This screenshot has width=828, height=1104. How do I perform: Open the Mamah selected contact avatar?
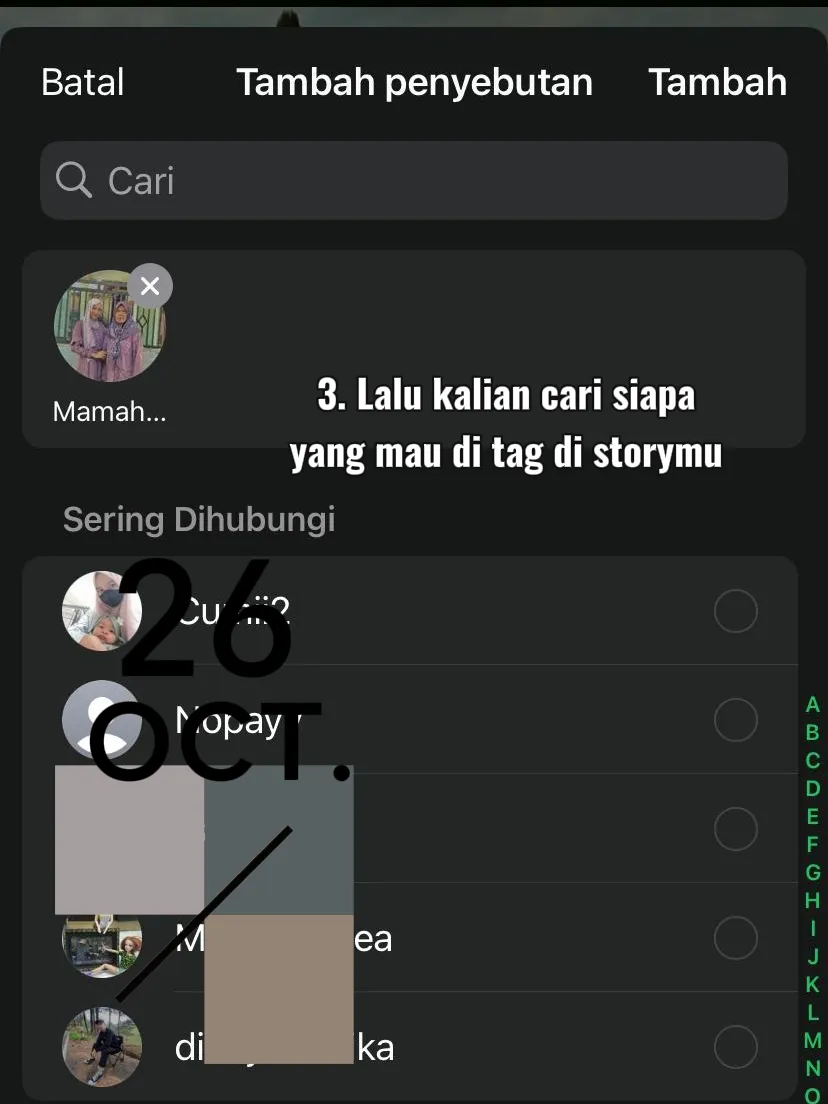click(110, 327)
